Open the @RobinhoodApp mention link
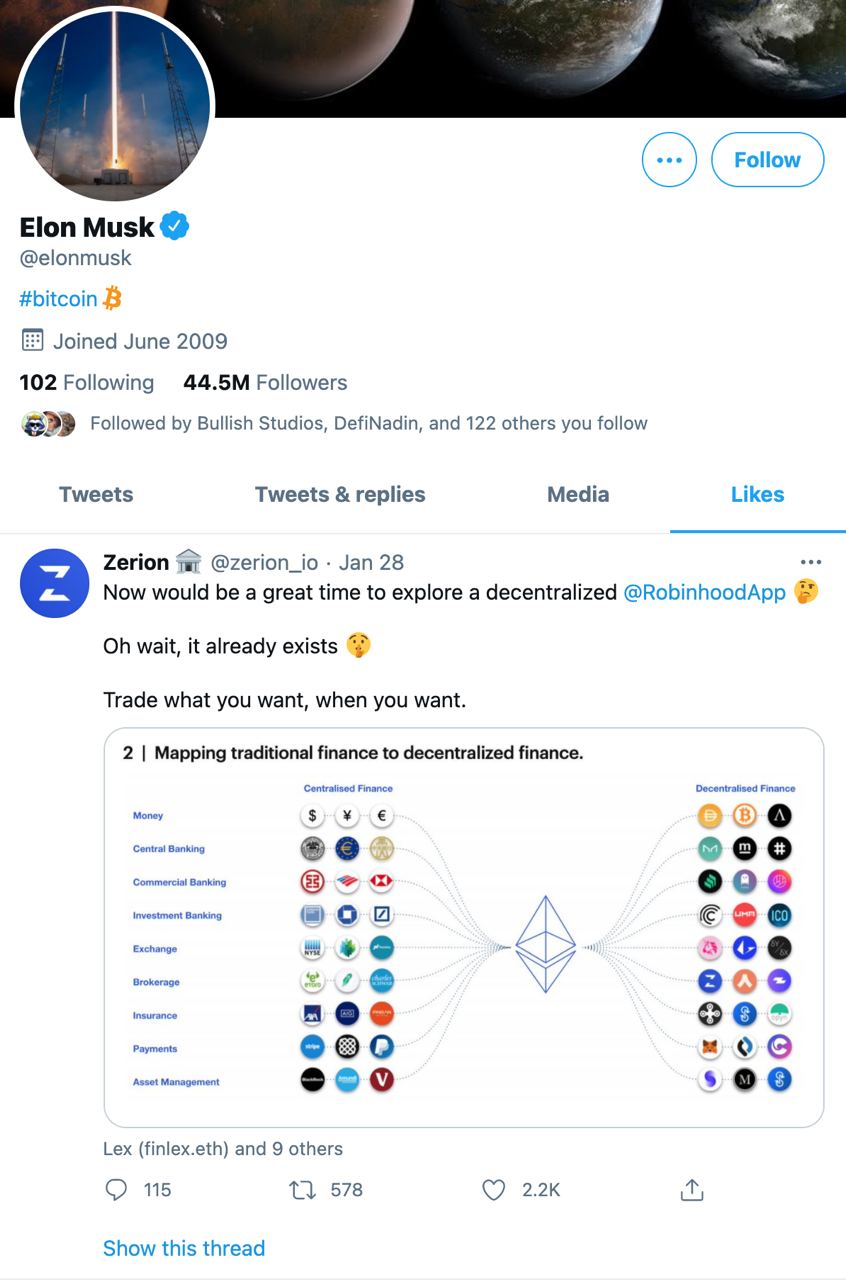This screenshot has width=846, height=1280. pyautogui.click(x=704, y=592)
